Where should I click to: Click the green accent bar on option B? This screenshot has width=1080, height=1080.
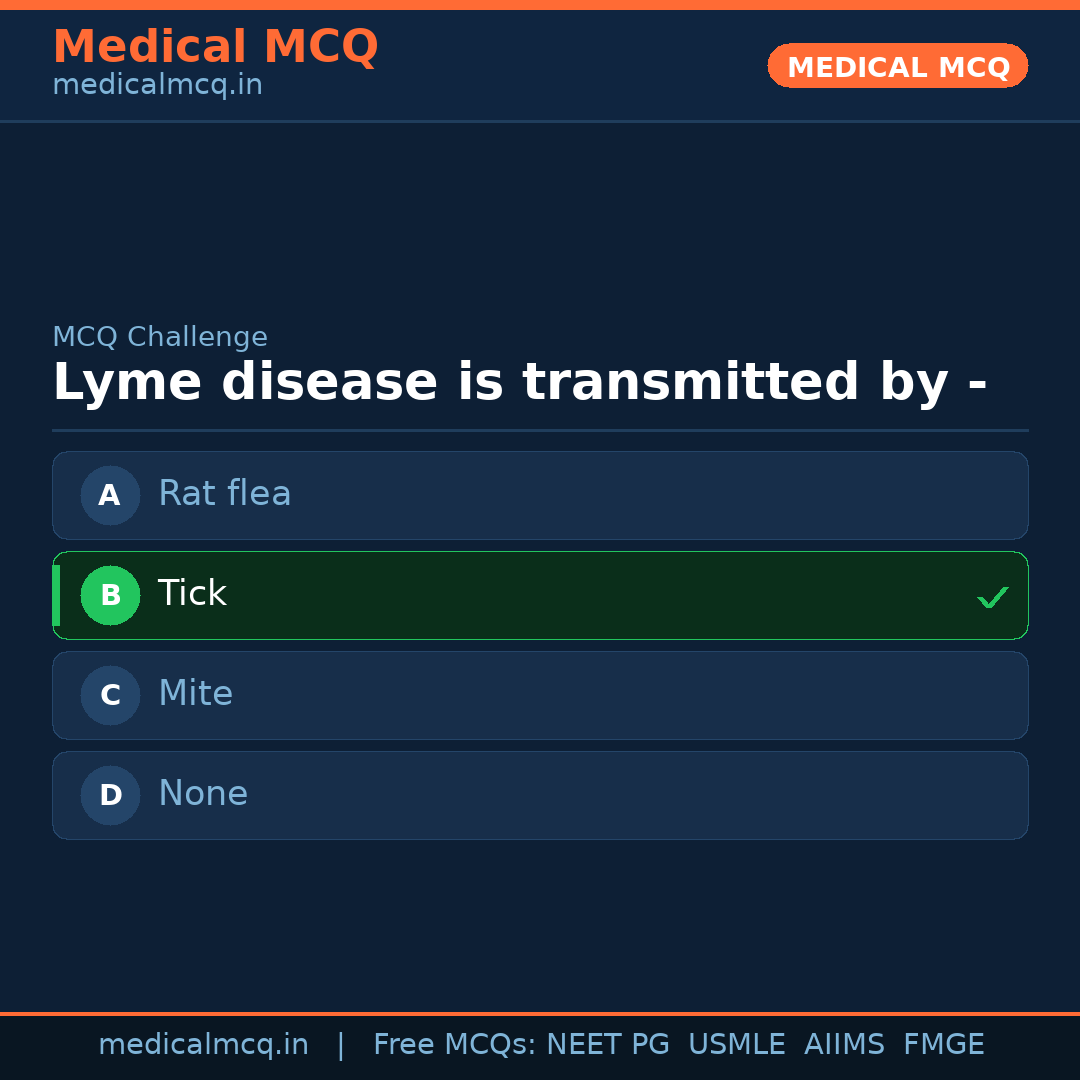(56, 595)
